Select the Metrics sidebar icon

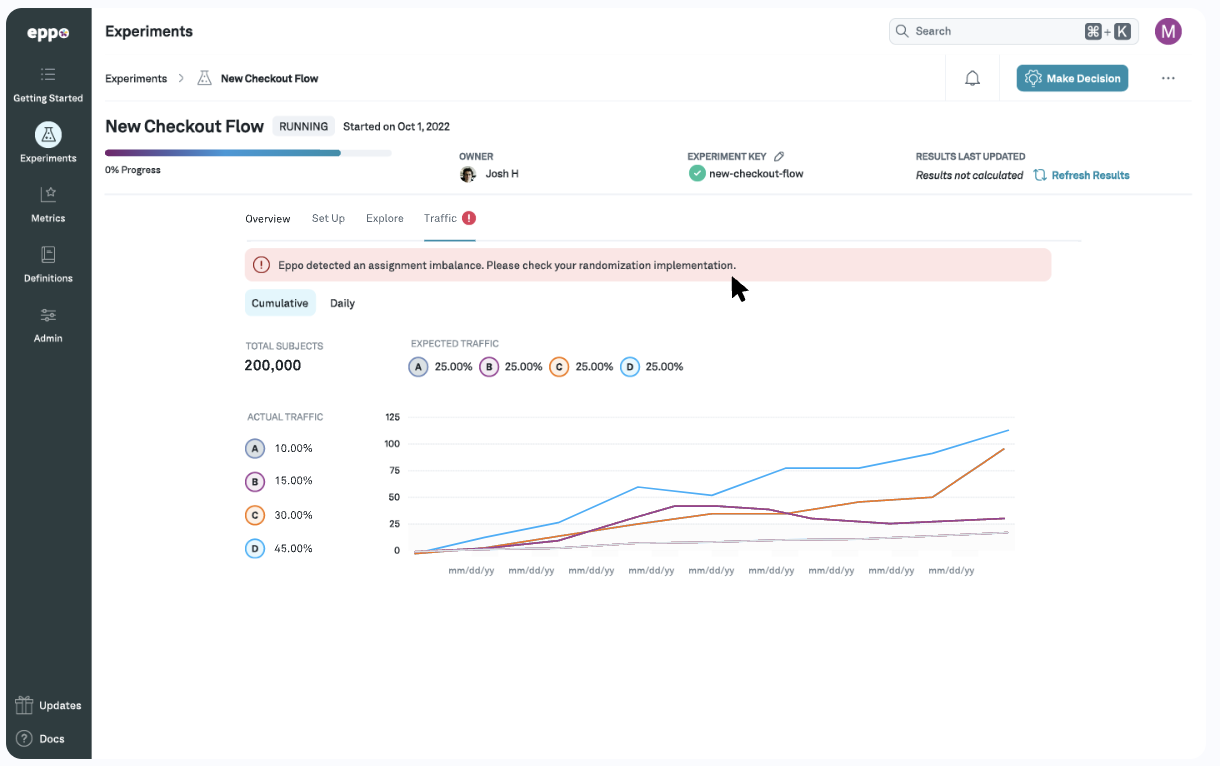[x=47, y=200]
